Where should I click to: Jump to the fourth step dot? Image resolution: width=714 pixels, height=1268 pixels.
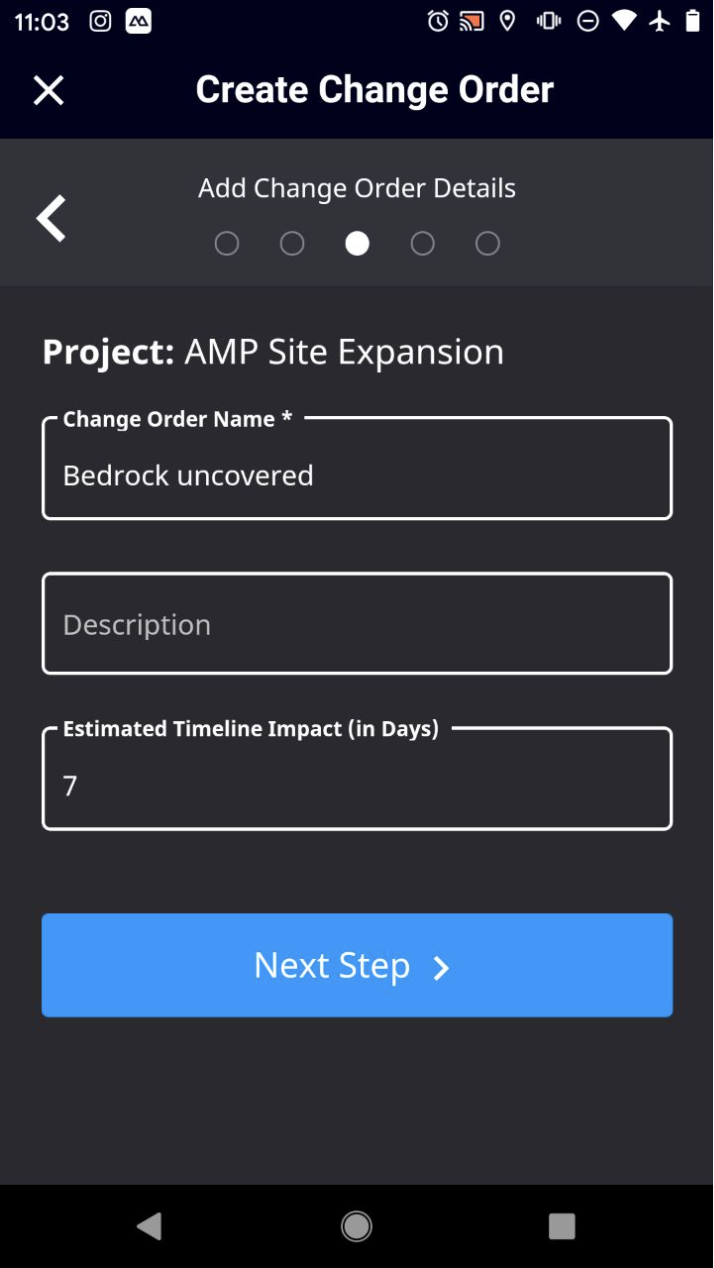click(x=422, y=244)
